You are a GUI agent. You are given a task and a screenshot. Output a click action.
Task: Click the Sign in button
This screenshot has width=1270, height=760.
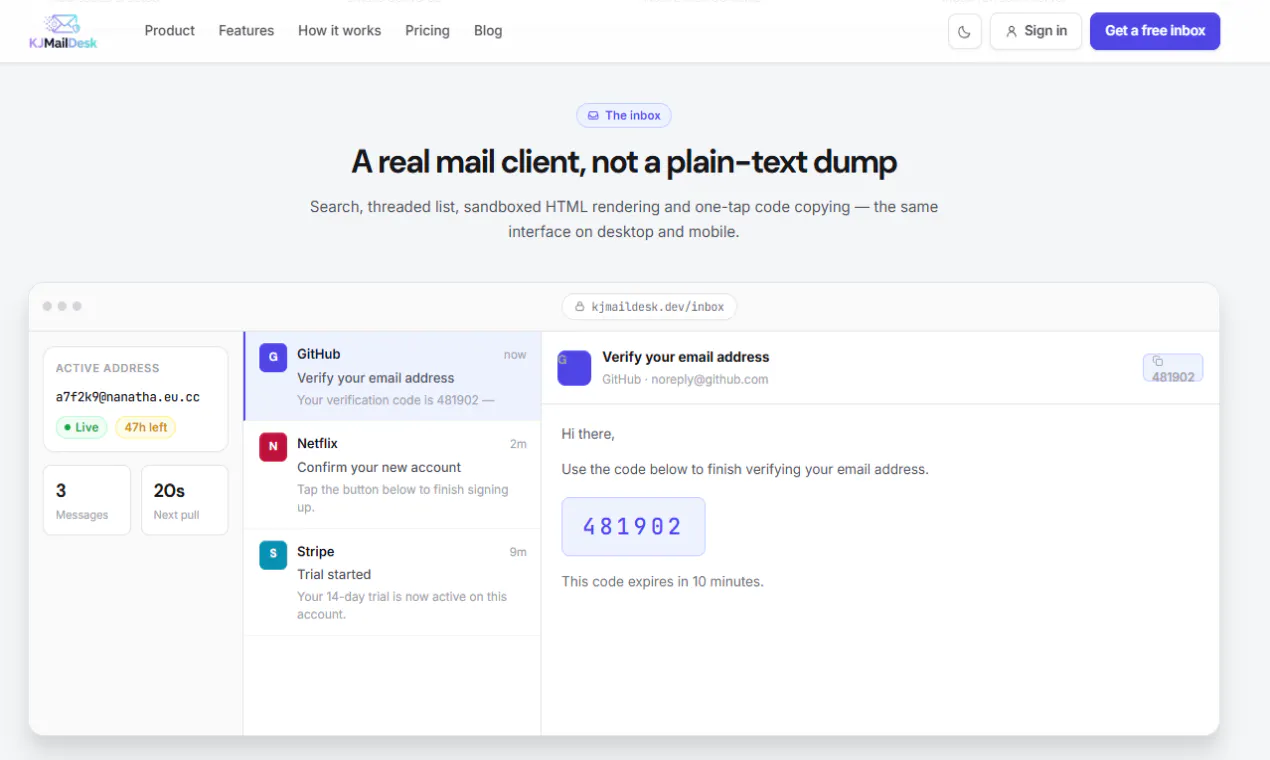coord(1036,31)
